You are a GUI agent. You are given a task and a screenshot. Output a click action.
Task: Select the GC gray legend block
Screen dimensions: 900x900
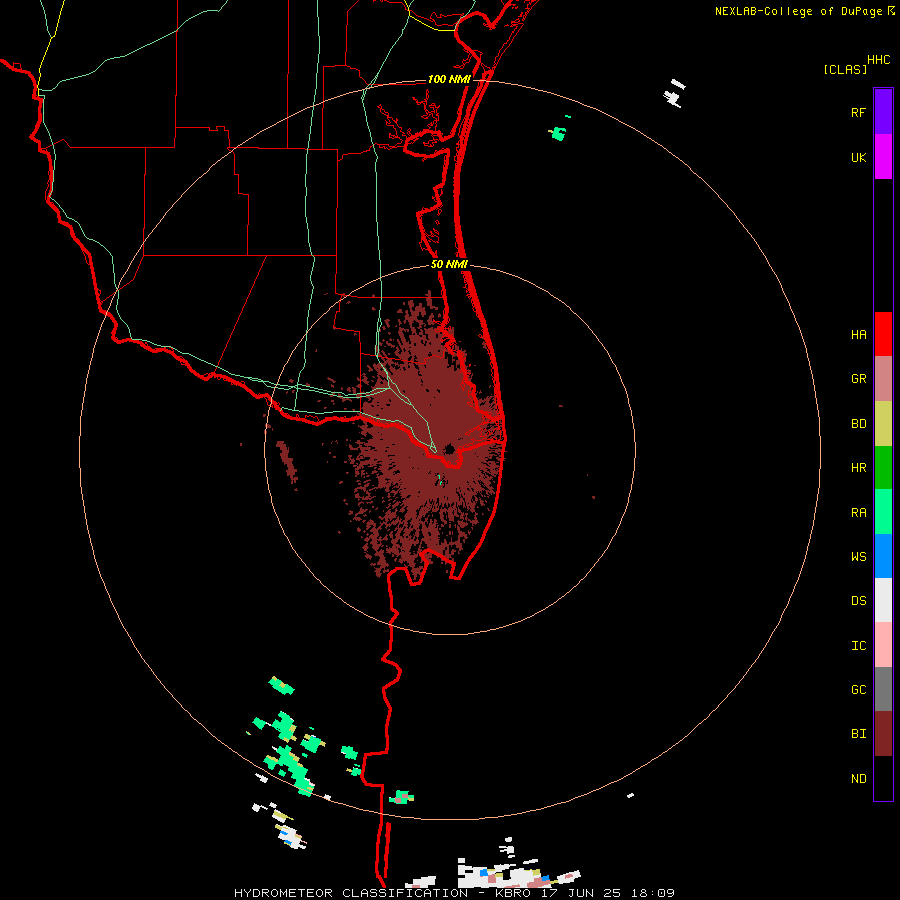click(x=883, y=689)
